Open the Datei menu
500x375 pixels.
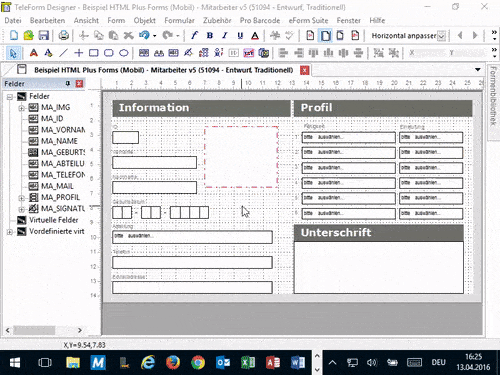(13, 21)
